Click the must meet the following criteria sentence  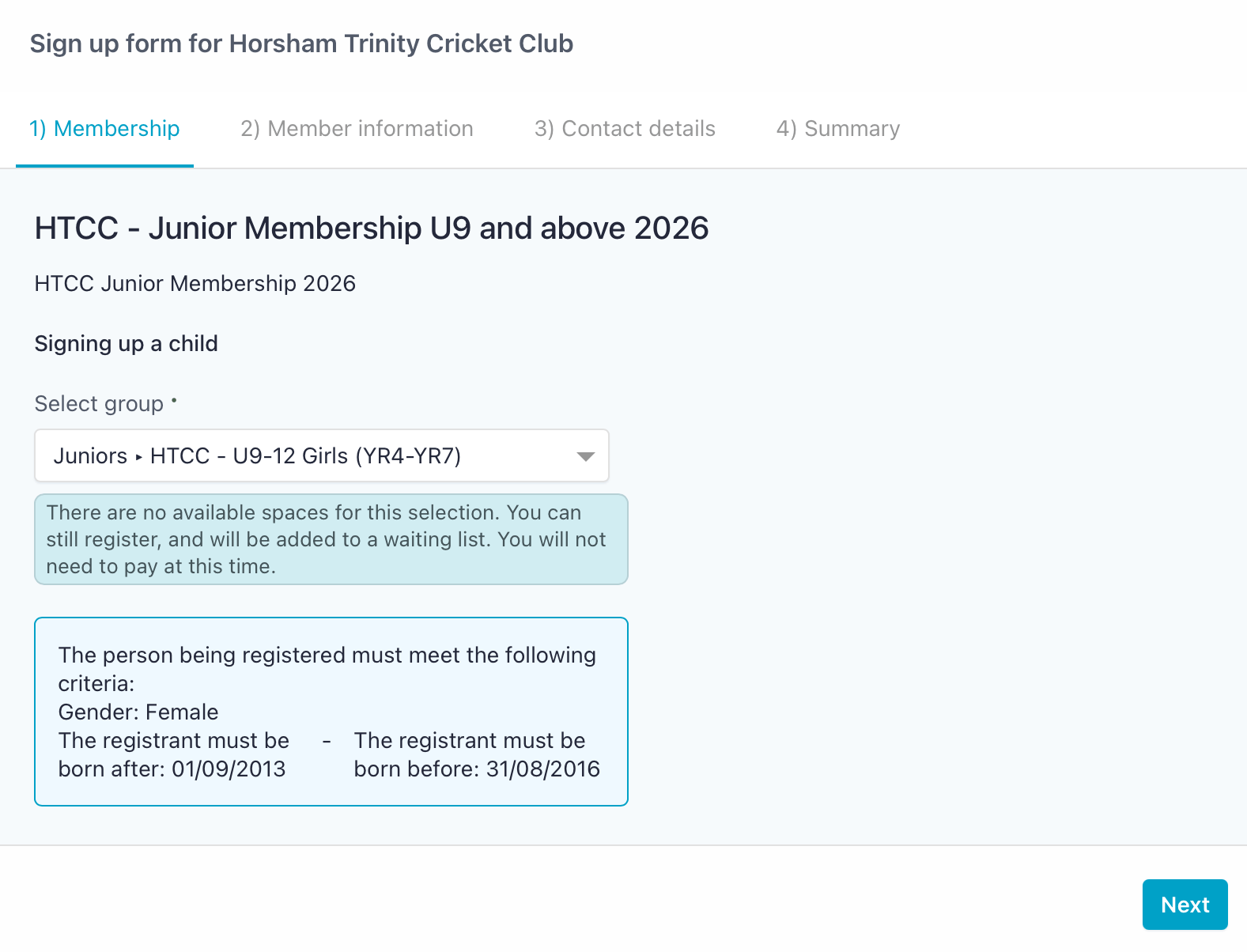click(x=327, y=669)
